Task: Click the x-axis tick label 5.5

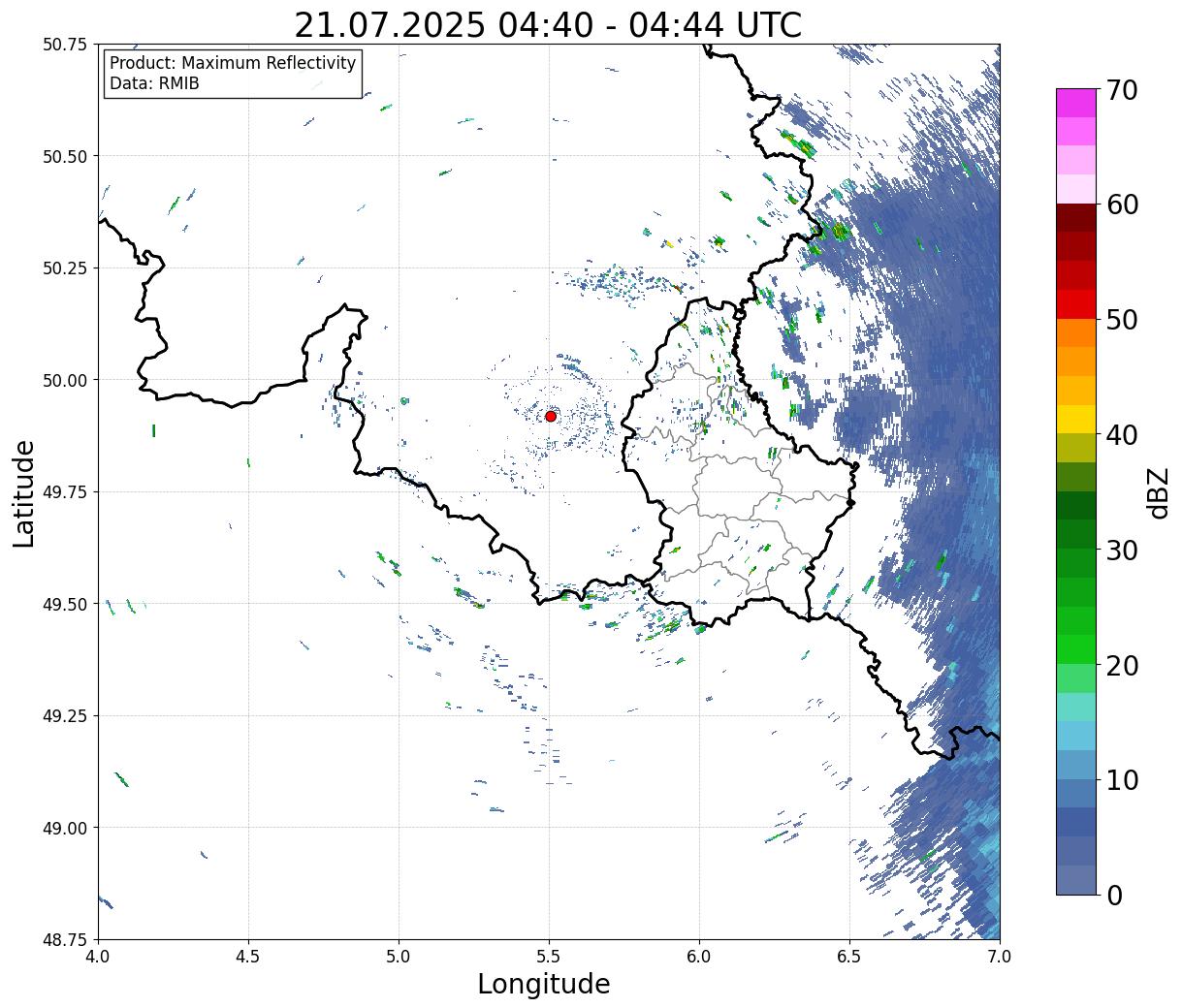Action: coord(549,956)
